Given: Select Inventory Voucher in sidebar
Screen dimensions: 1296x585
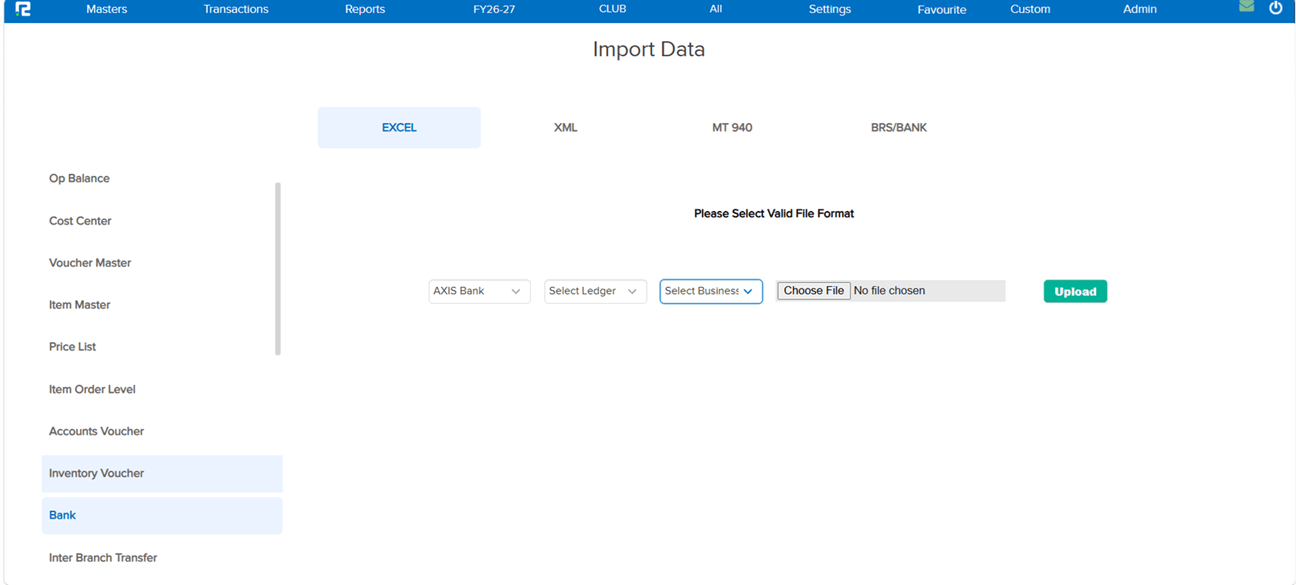Looking at the screenshot, I should [162, 474].
